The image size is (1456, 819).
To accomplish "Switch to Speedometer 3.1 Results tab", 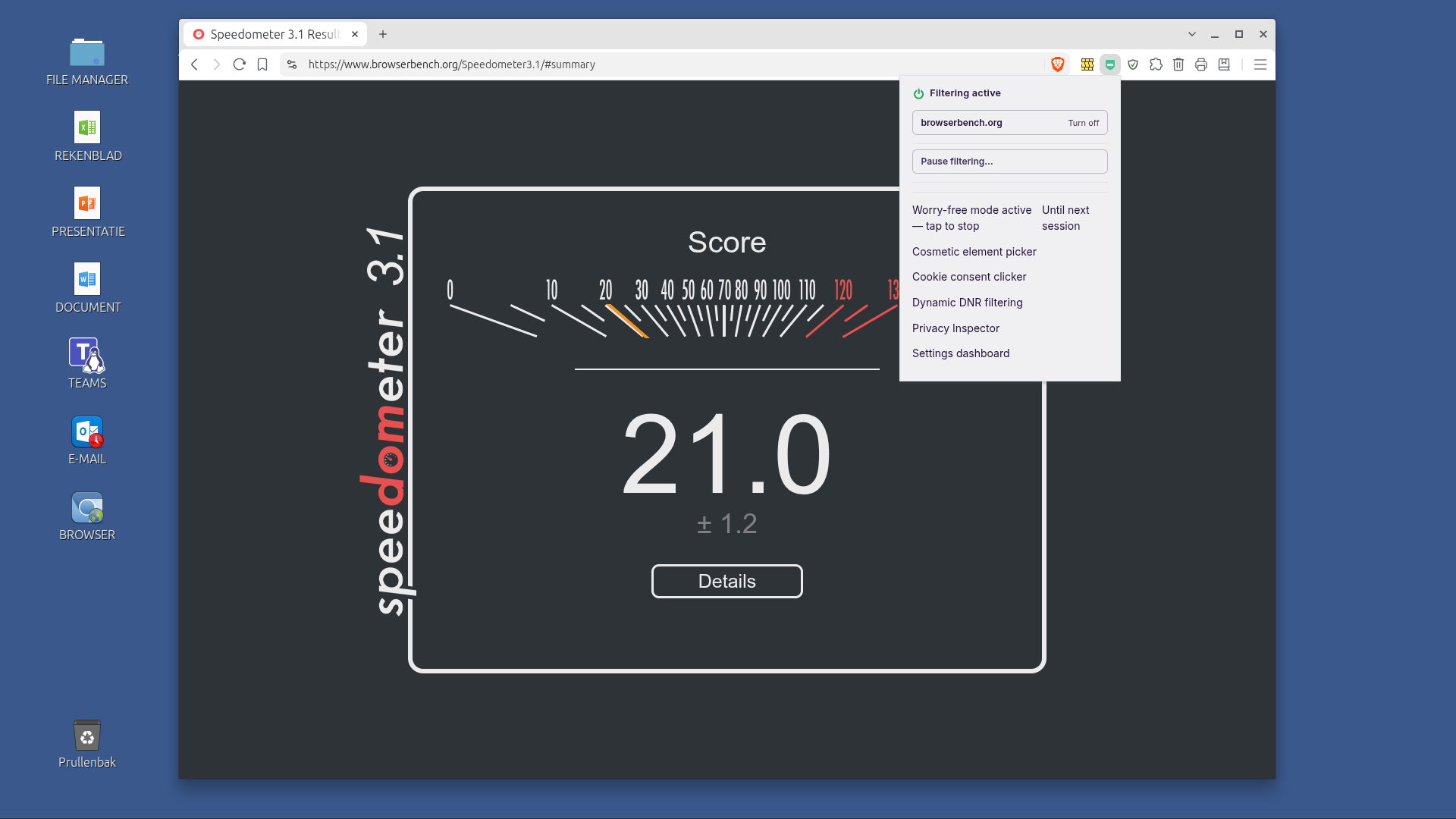I will [x=275, y=34].
